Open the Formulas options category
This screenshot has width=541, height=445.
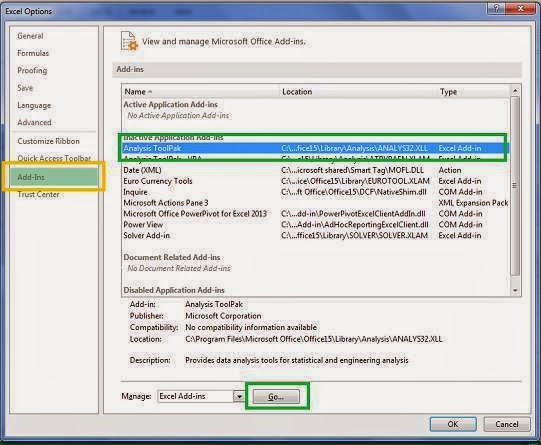tap(33, 53)
